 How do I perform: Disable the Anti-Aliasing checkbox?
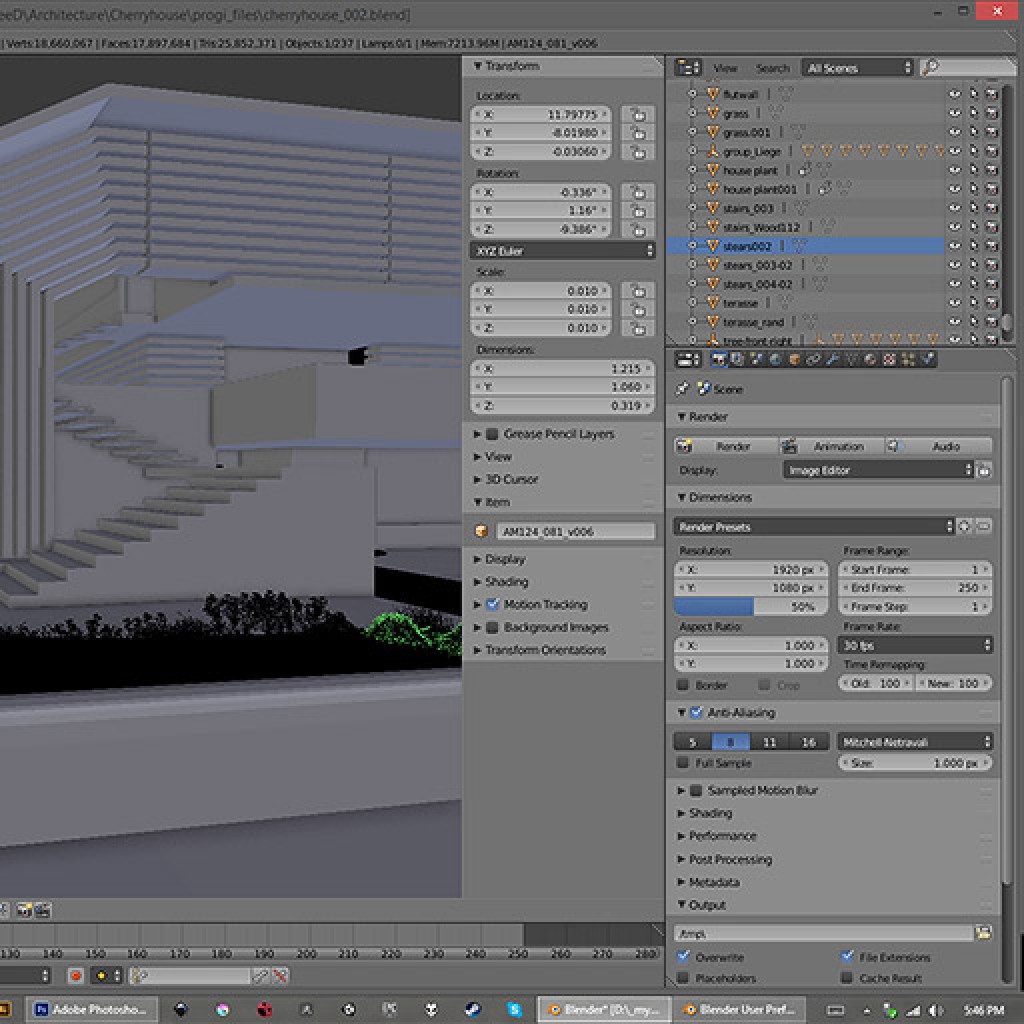click(697, 713)
